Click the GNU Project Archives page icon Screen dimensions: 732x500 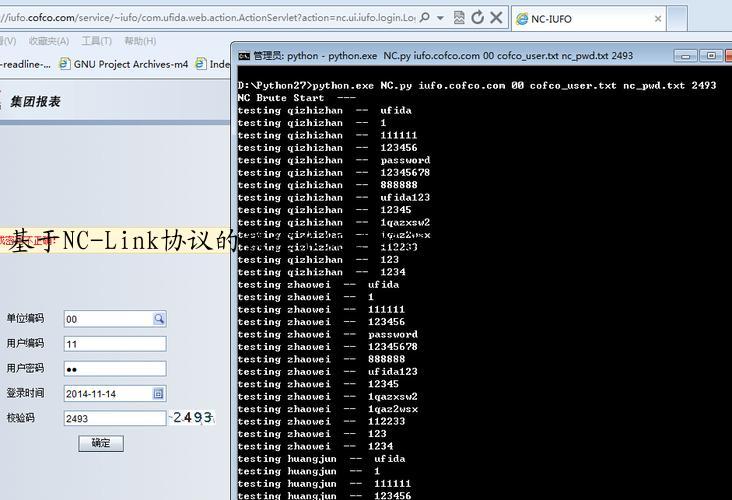(x=65, y=64)
